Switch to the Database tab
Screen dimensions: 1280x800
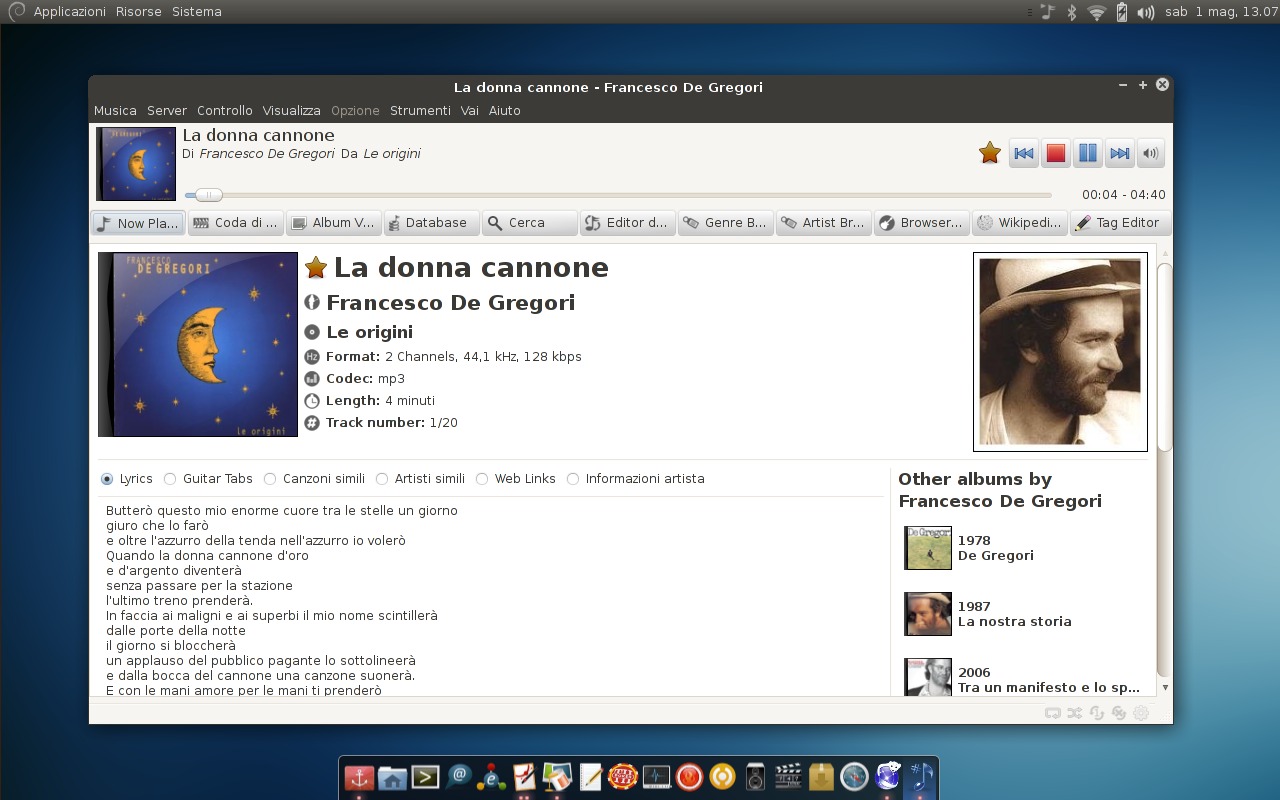pyautogui.click(x=431, y=223)
